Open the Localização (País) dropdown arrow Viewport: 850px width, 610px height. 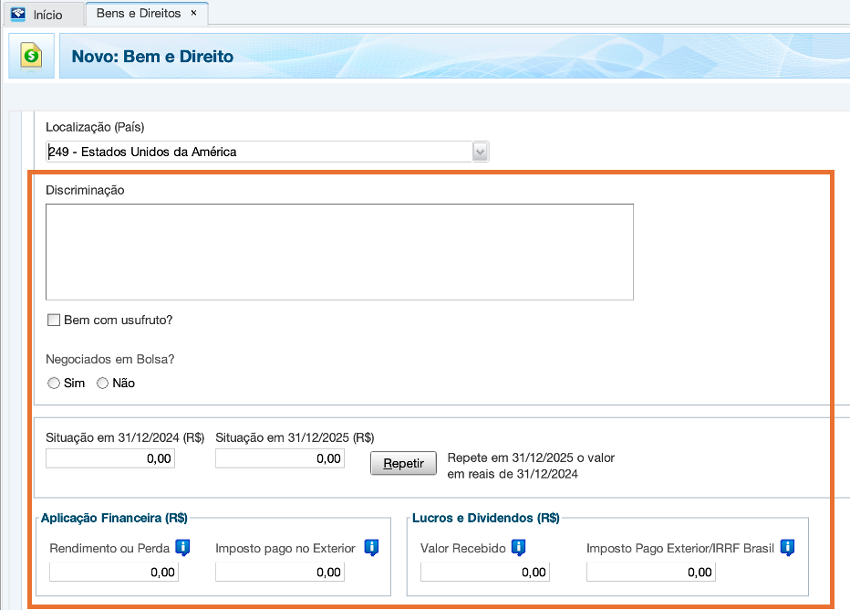[x=480, y=152]
